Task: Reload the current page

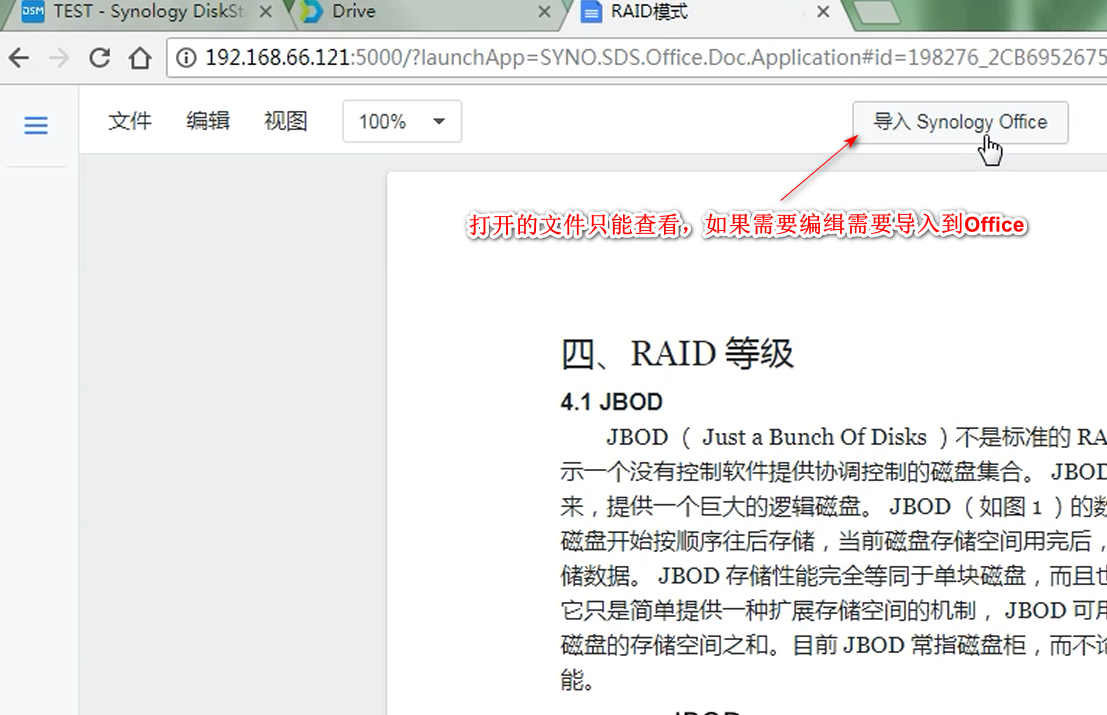Action: click(99, 57)
